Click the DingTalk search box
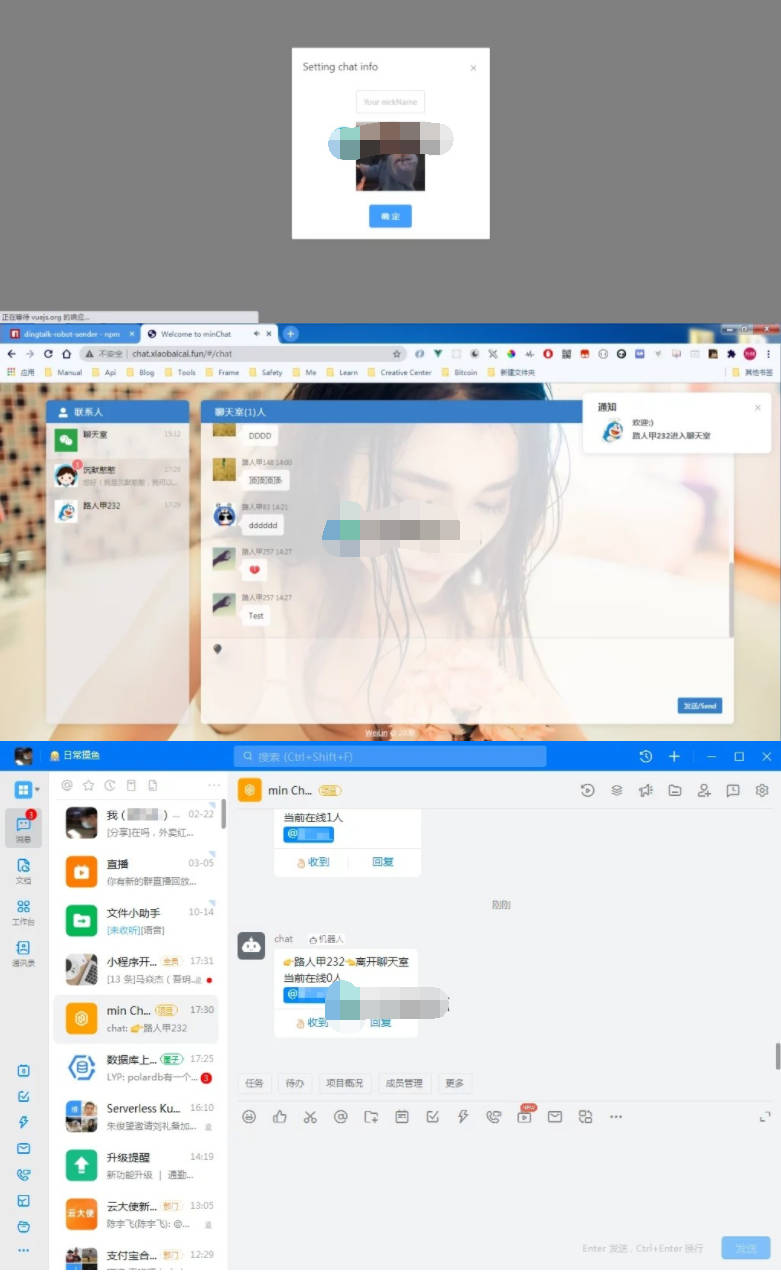Viewport: 781px width, 1278px height. (x=390, y=756)
